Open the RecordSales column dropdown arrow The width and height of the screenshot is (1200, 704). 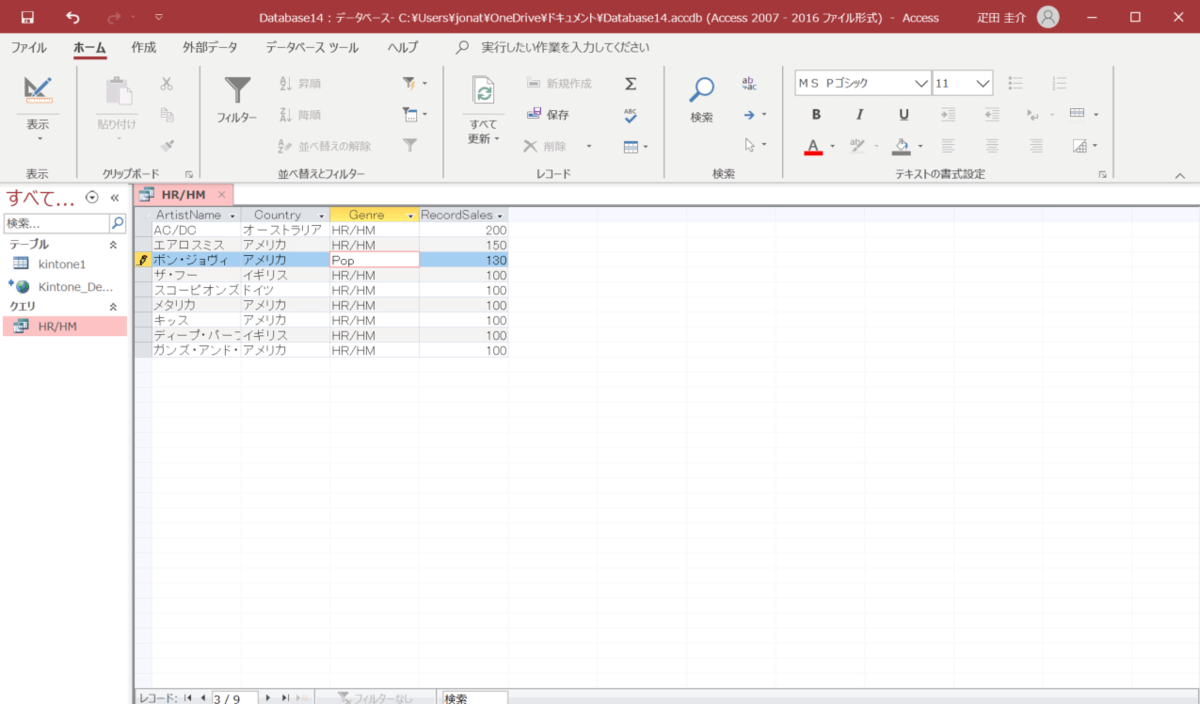click(x=500, y=215)
